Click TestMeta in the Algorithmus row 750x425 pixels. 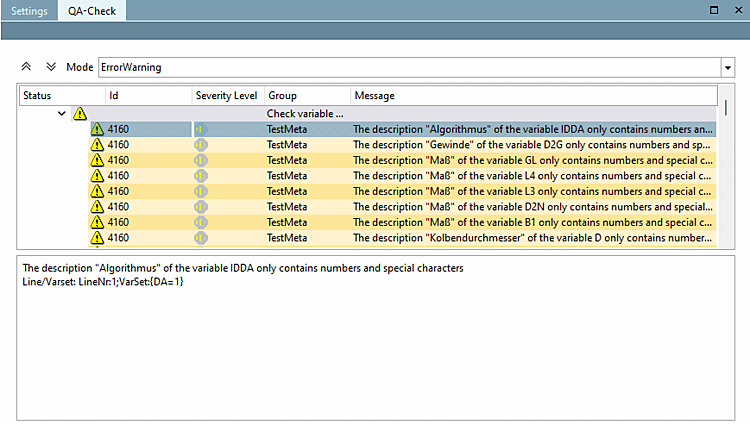point(287,129)
